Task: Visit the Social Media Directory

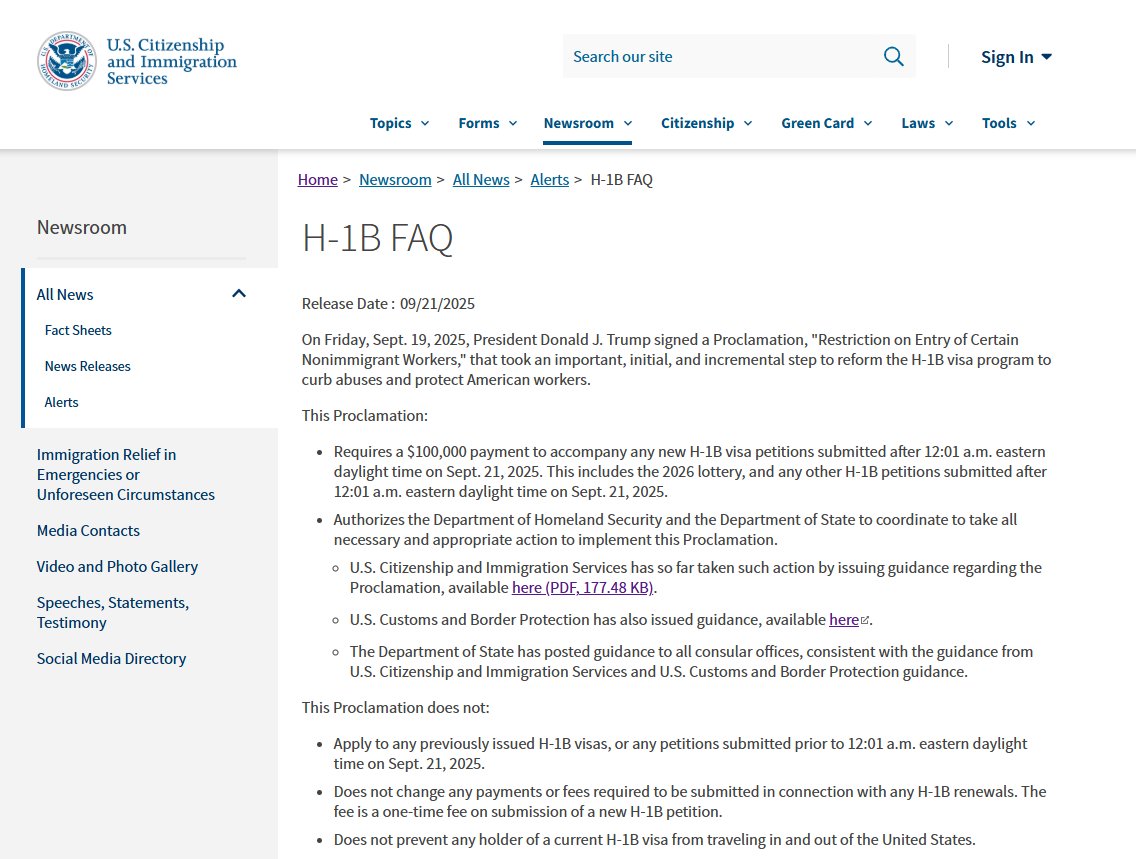Action: coord(112,659)
